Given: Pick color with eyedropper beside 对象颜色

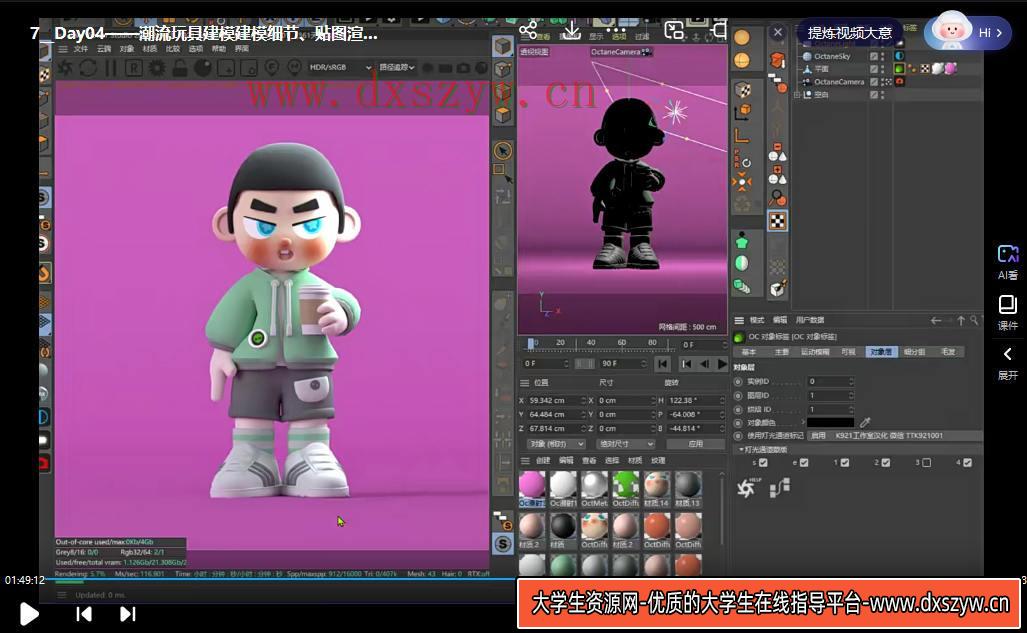Looking at the screenshot, I should coord(865,423).
